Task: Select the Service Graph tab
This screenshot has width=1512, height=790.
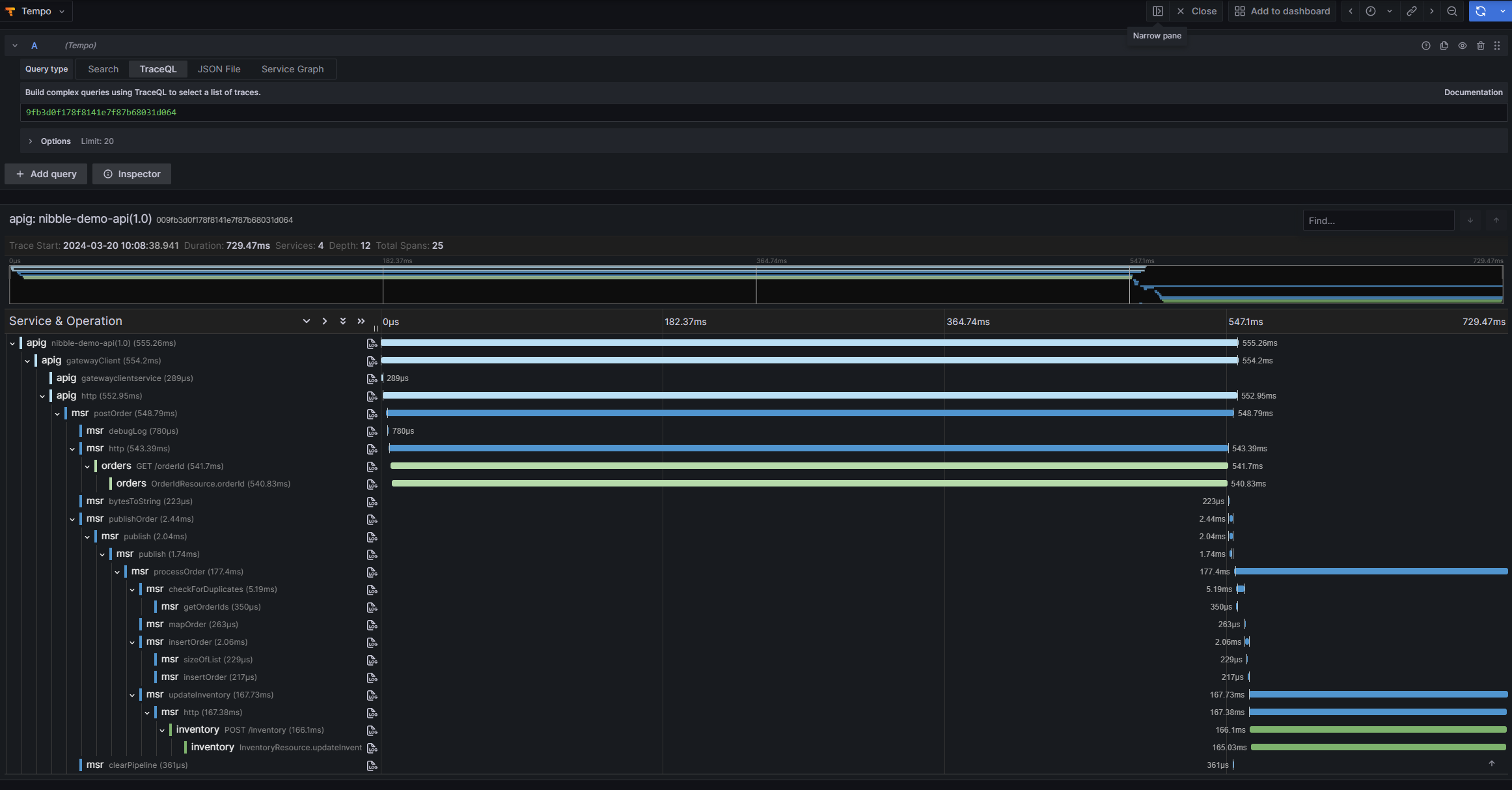Action: [x=292, y=69]
